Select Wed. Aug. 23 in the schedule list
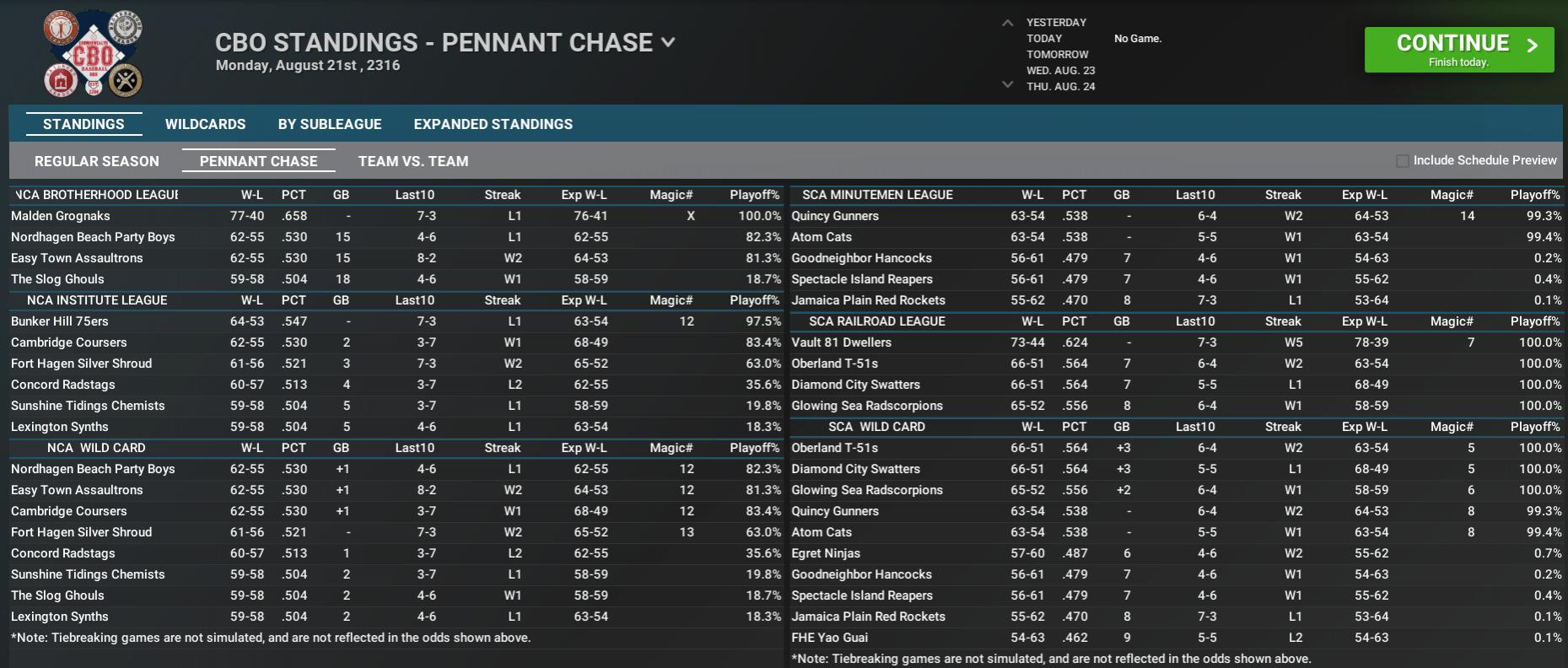 [x=1060, y=70]
